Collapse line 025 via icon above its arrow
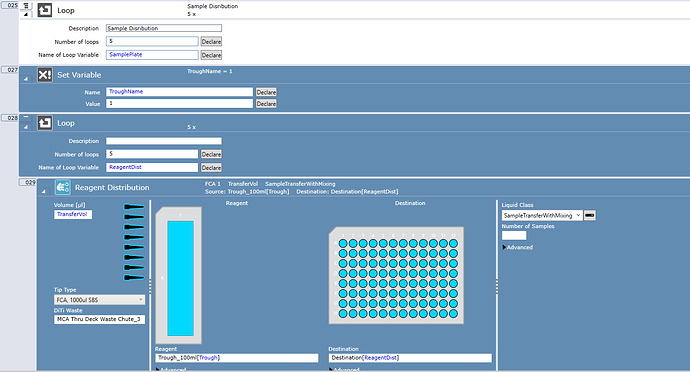Viewport: 690px width, 372px height. 26,6
